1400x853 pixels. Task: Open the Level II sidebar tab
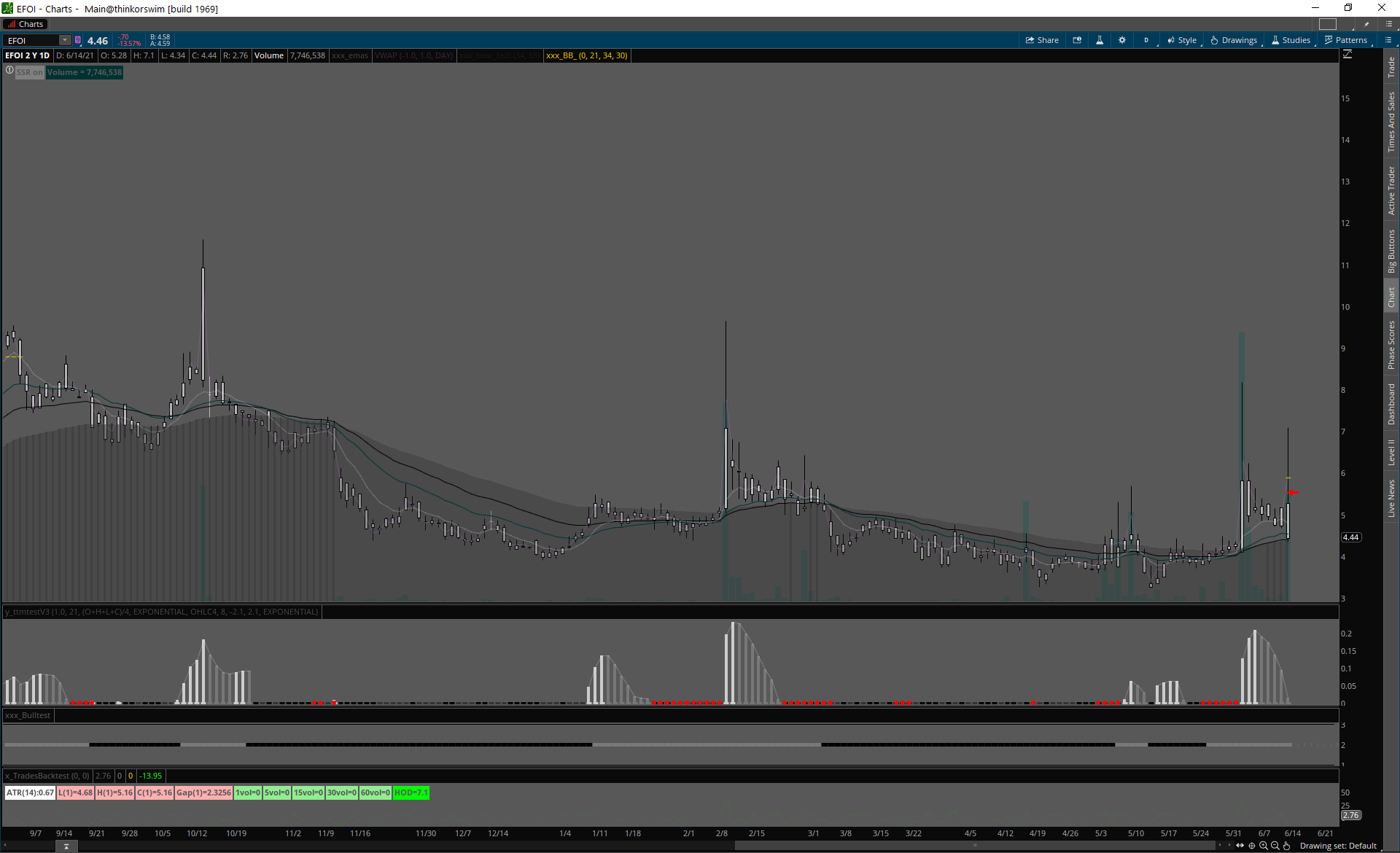(1391, 452)
